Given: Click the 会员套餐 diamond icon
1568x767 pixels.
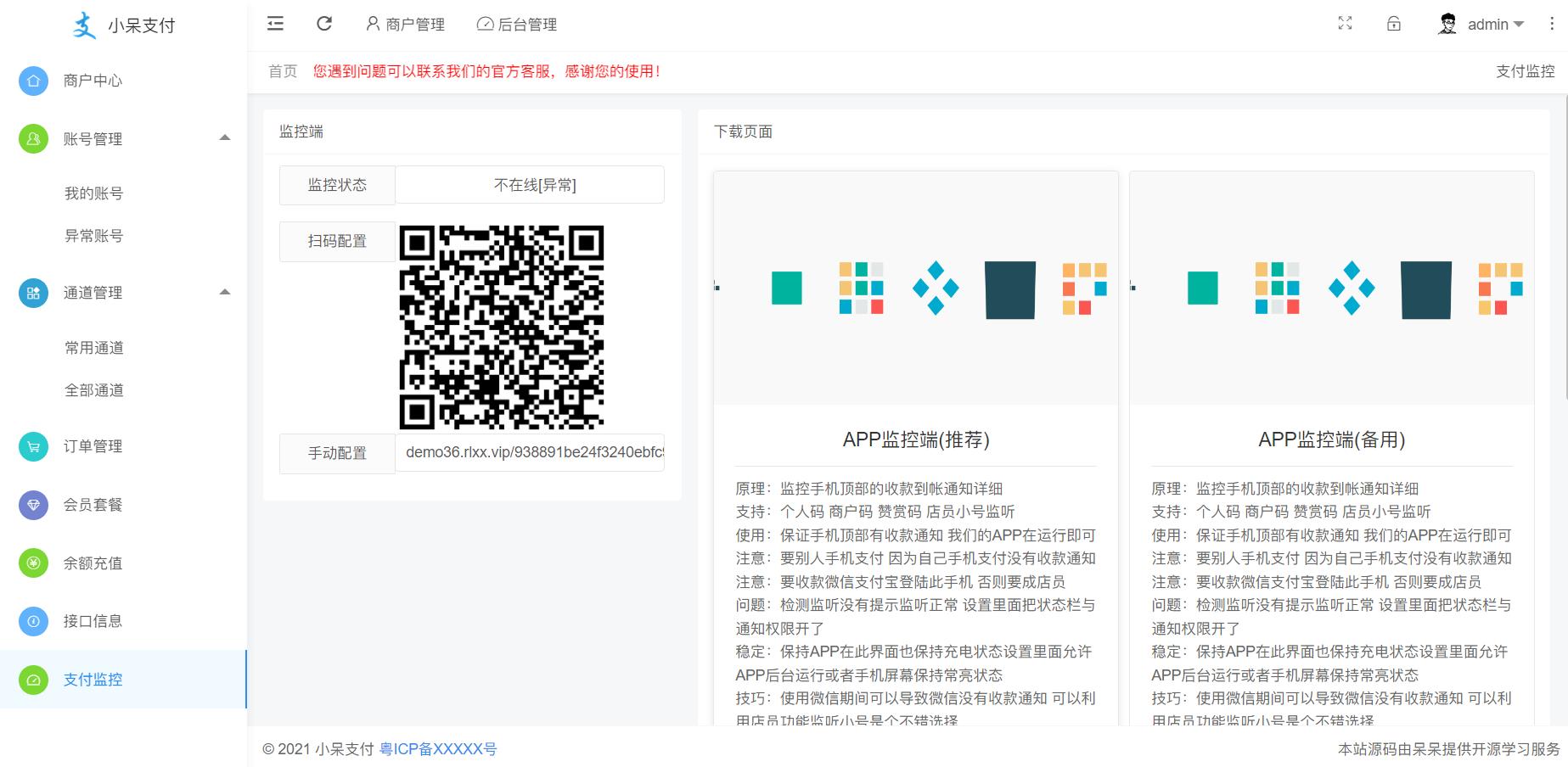Looking at the screenshot, I should point(33,505).
